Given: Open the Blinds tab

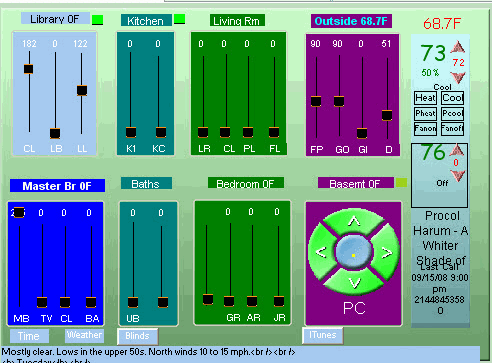Looking at the screenshot, I should (x=137, y=336).
